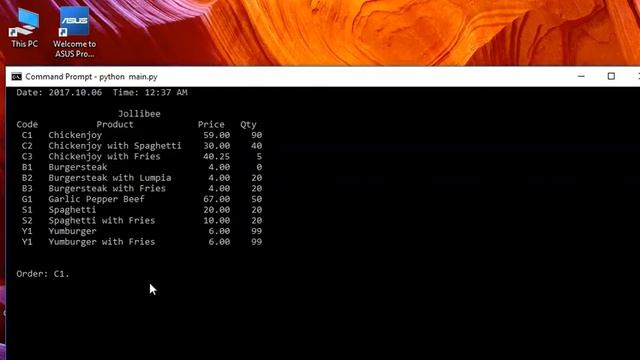Click the Command Prompt title bar text
This screenshot has width=640, height=360.
91,77
